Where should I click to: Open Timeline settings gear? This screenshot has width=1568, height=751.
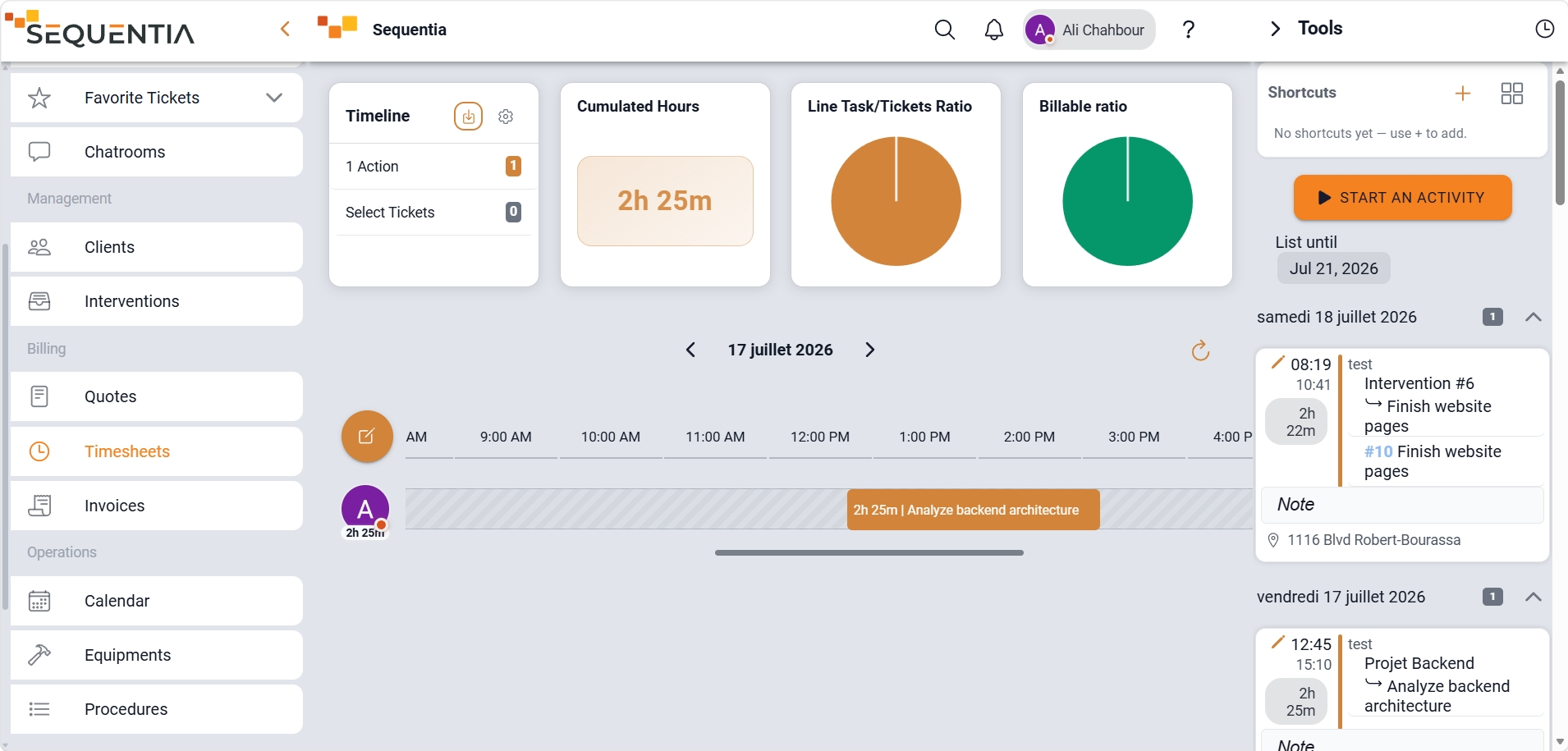click(506, 117)
